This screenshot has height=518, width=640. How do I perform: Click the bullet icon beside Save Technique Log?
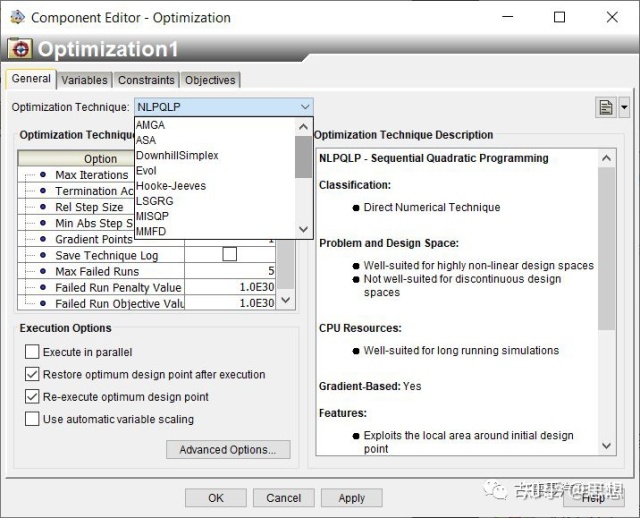pos(43,255)
